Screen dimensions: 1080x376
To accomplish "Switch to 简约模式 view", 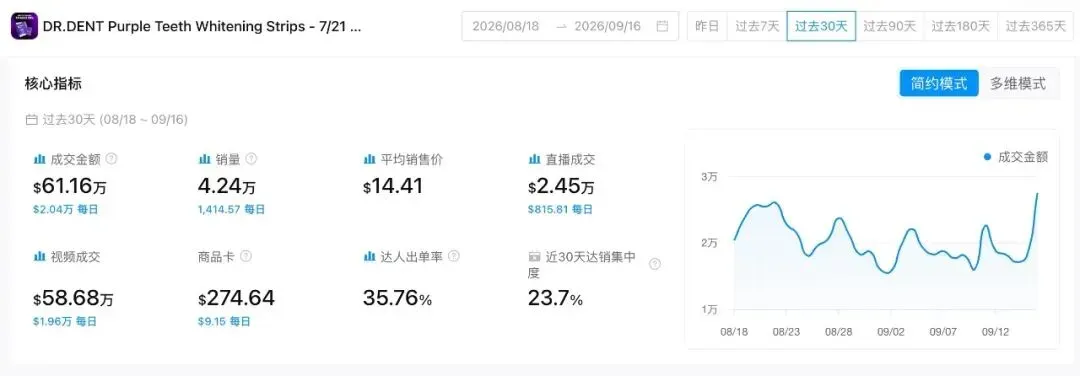I will [x=939, y=83].
